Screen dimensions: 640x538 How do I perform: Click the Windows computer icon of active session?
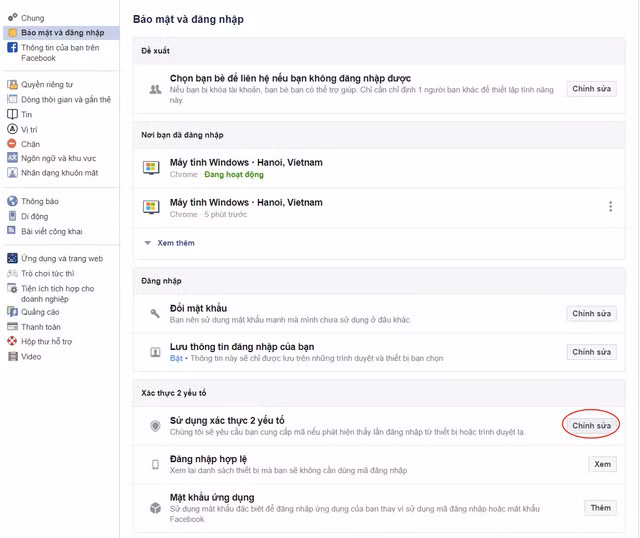[151, 168]
